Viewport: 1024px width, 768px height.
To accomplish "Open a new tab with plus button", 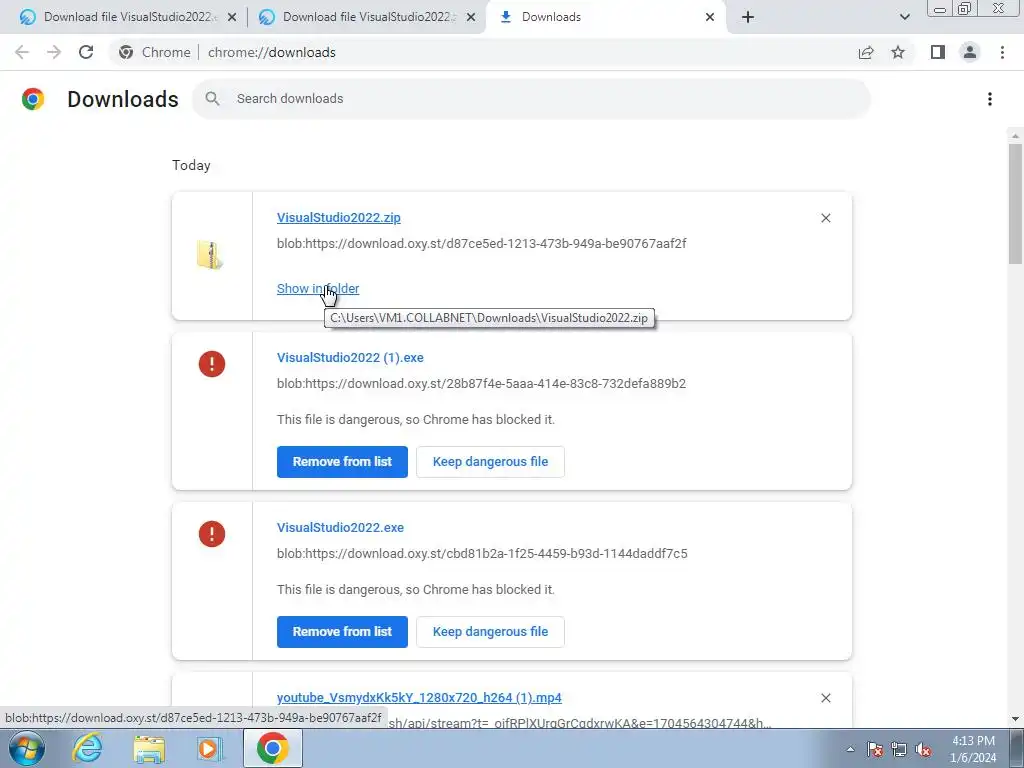I will [748, 17].
